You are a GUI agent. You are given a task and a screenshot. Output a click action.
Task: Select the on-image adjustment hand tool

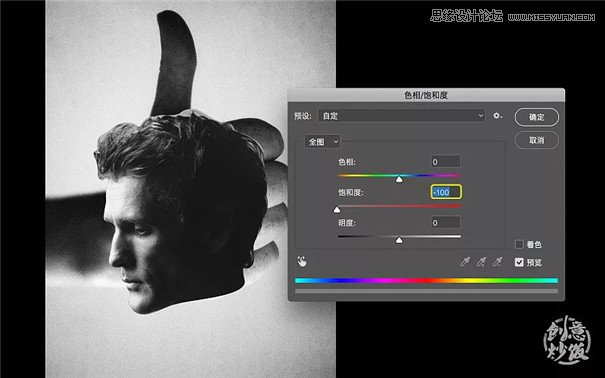(302, 262)
